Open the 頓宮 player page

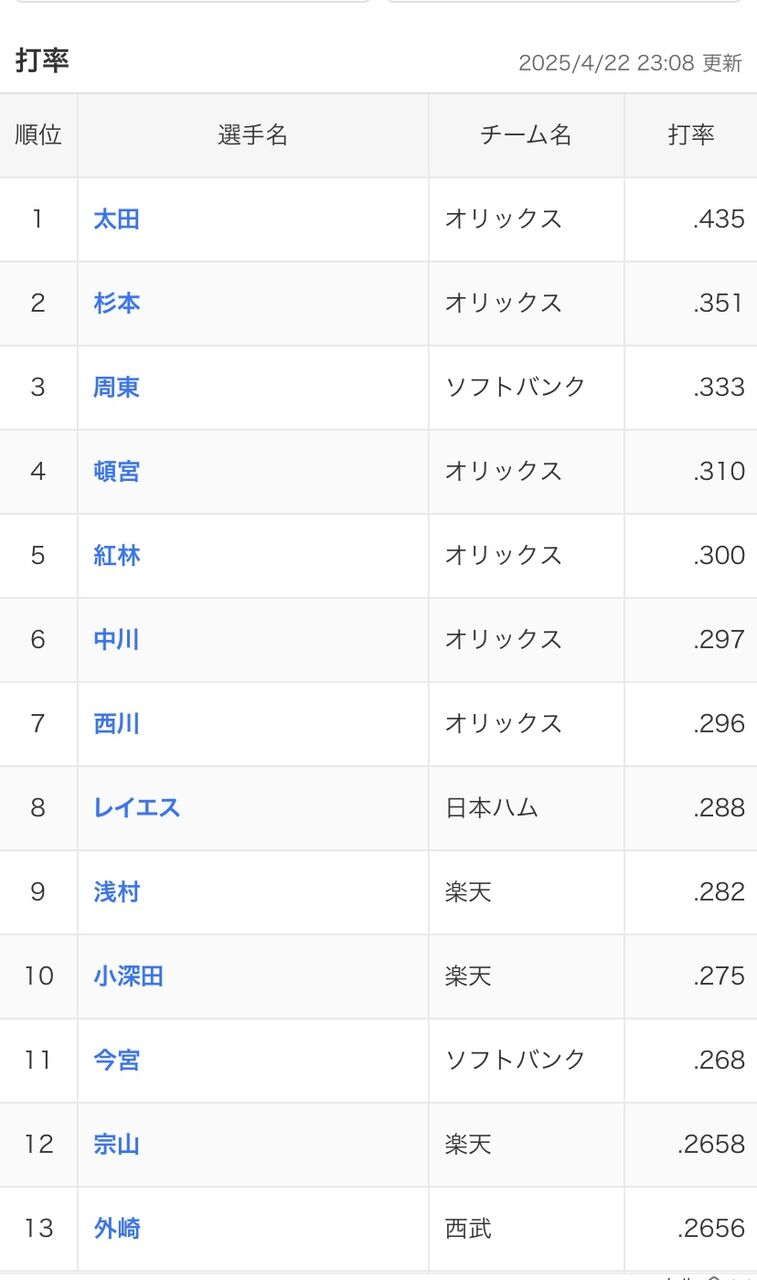tap(116, 471)
